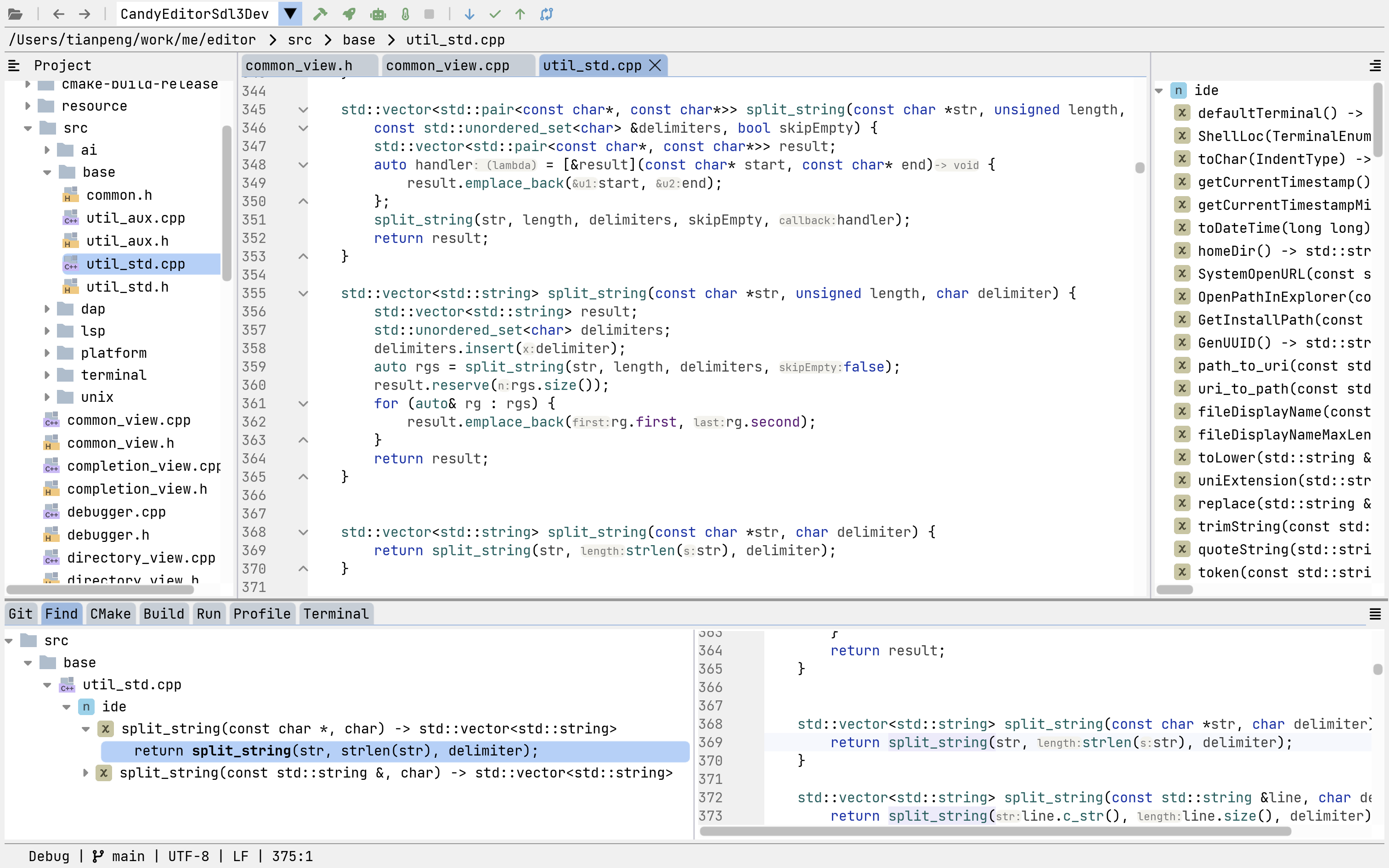Click the open folder icon in toolbar
The width and height of the screenshot is (1389, 868).
point(15,14)
